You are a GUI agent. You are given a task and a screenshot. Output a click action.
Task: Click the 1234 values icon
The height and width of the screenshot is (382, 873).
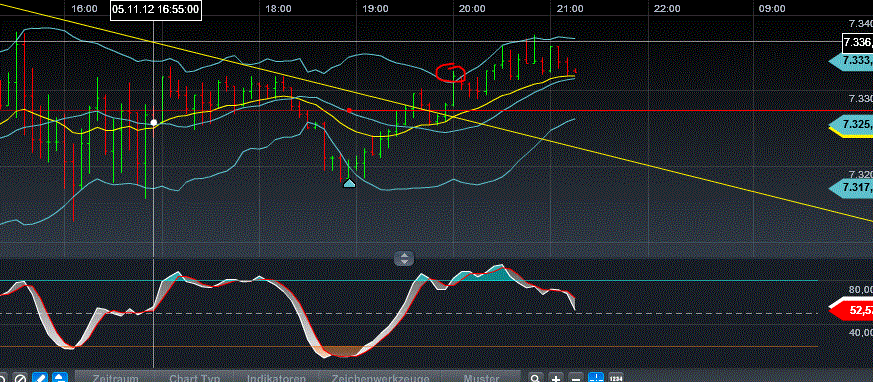615,378
